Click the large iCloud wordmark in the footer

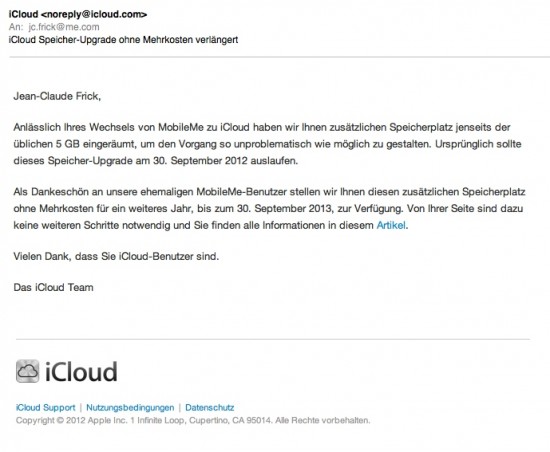(x=81, y=372)
